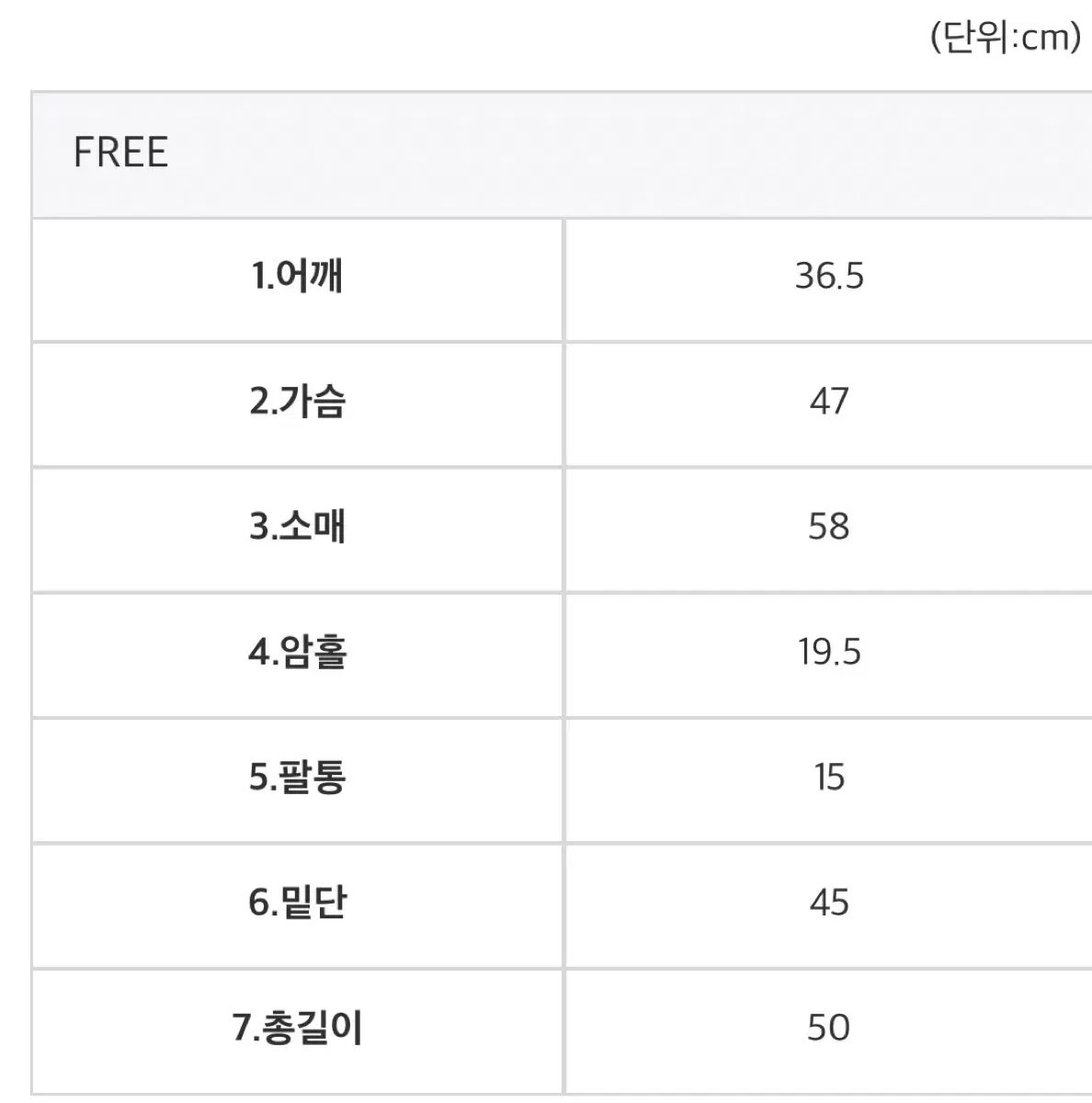1092x1103 pixels.
Task: Click the hem value 45
Action: 829,903
